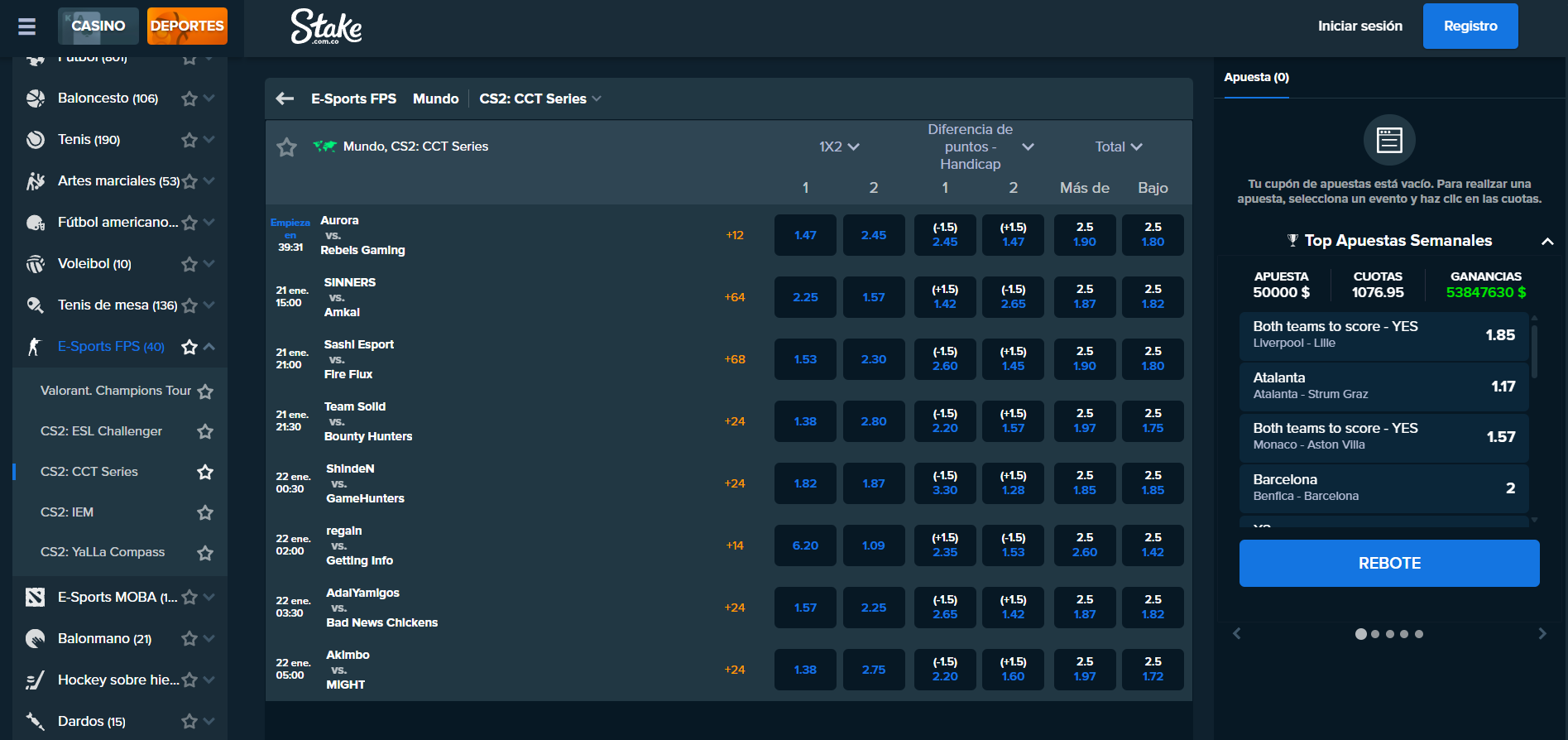Click the Tenis sport icon
This screenshot has width=1568, height=740.
pyautogui.click(x=36, y=140)
